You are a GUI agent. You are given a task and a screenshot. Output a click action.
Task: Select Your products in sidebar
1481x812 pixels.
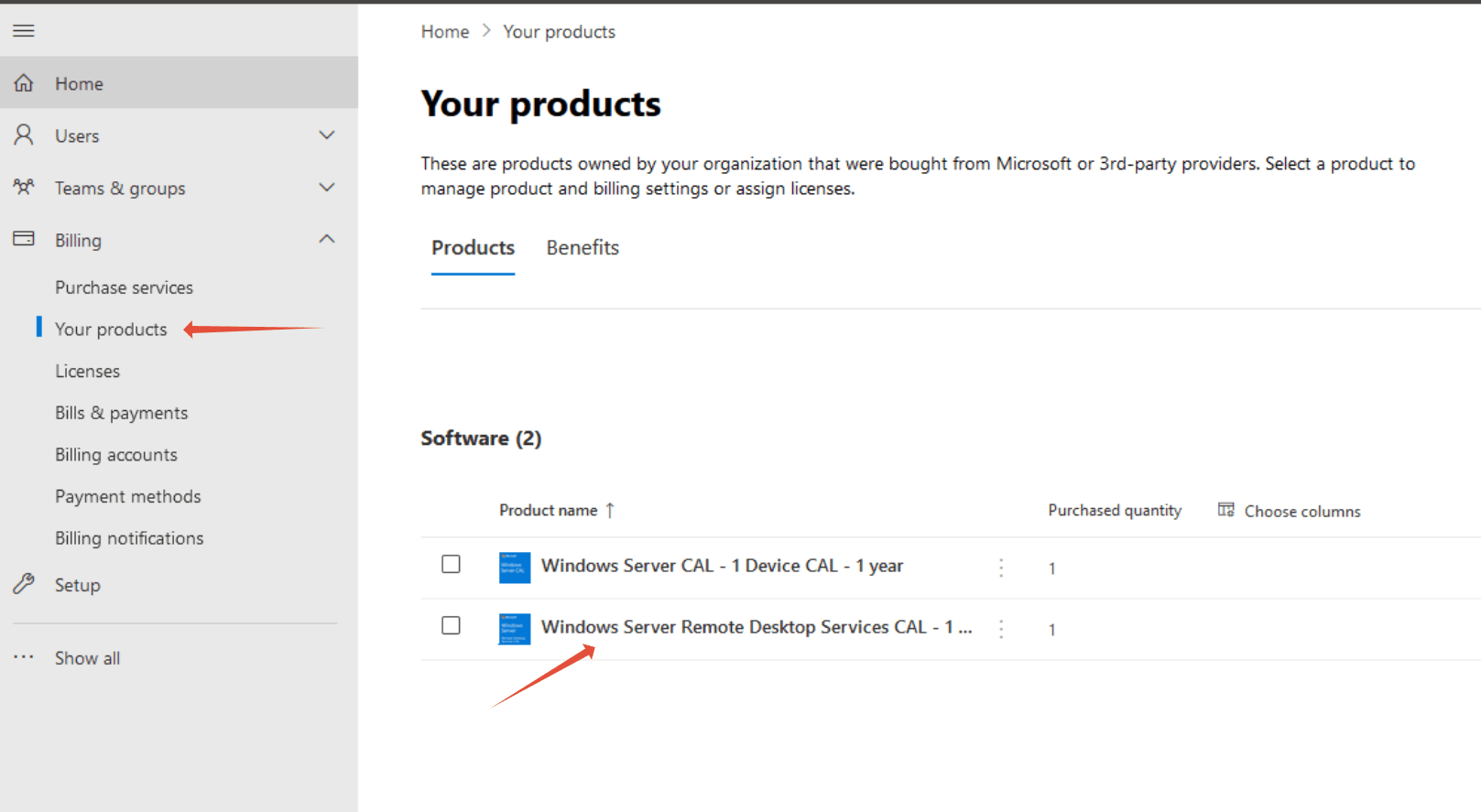(x=111, y=330)
